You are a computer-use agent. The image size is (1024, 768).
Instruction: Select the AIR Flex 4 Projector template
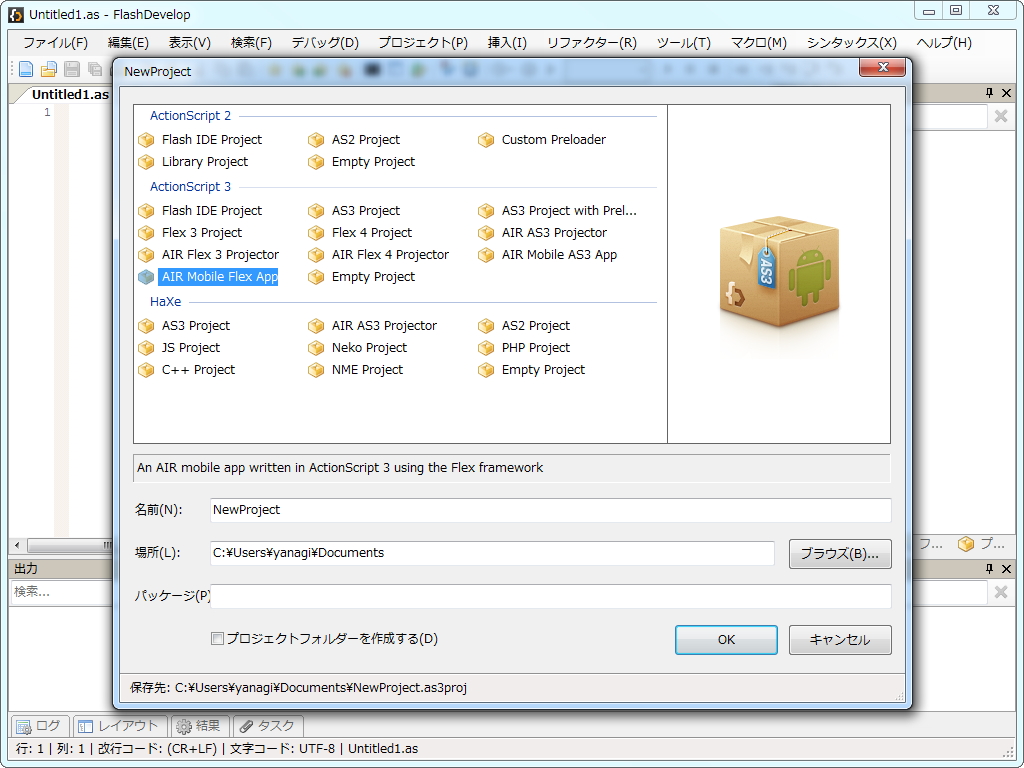pos(389,255)
